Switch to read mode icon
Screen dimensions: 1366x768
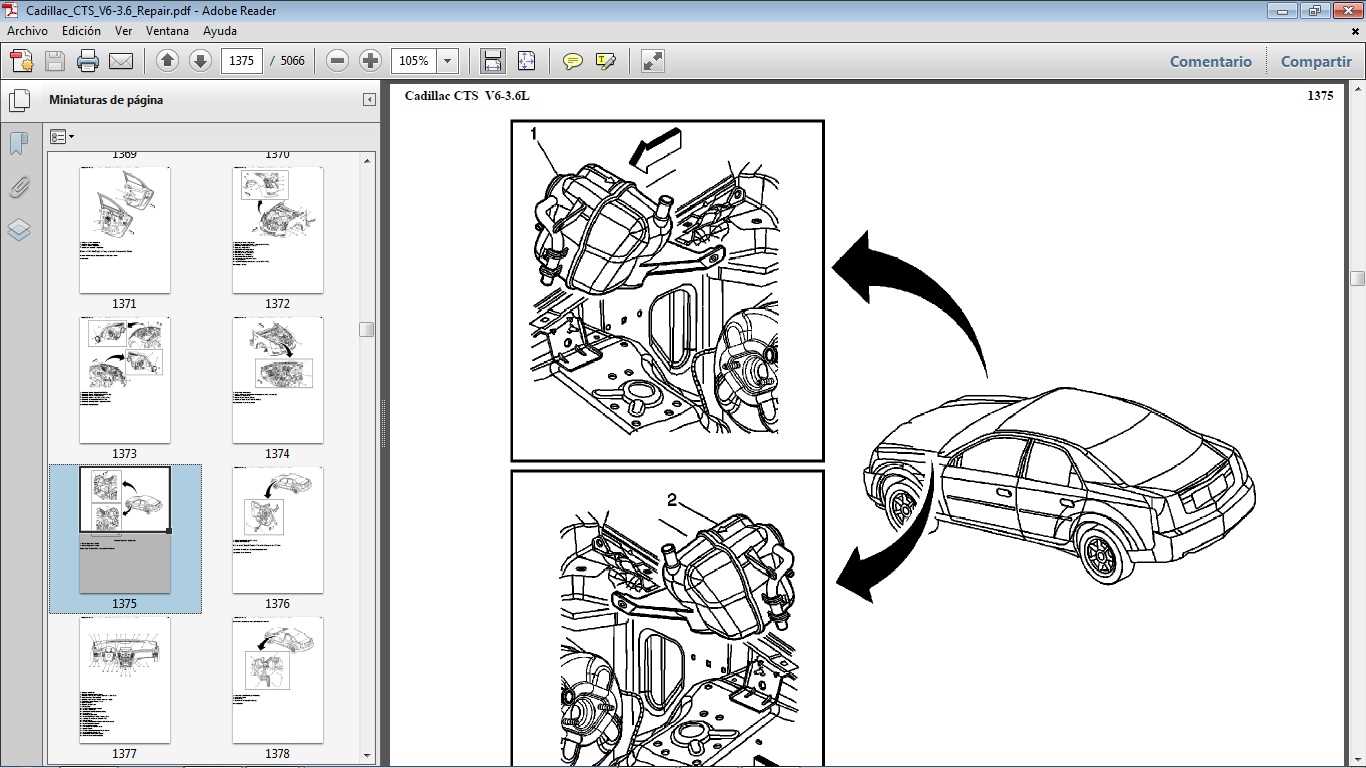pos(653,61)
